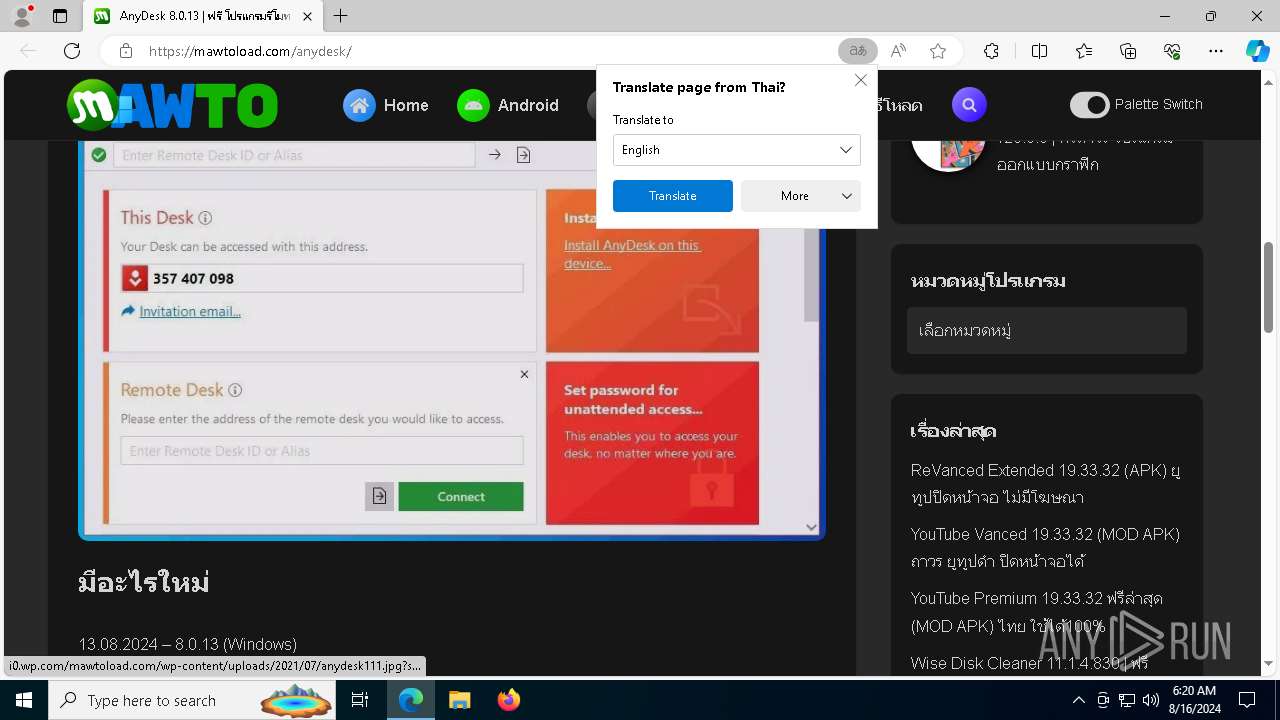Open the taskbar clock showing 6:20 AM
This screenshot has width=1280, height=720.
(1193, 700)
